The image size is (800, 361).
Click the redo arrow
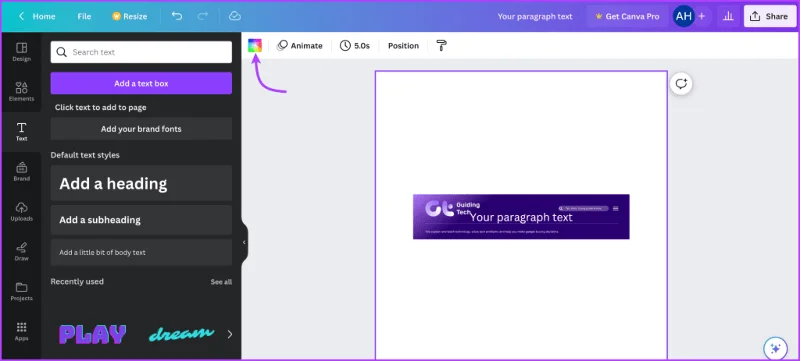pyautogui.click(x=203, y=16)
